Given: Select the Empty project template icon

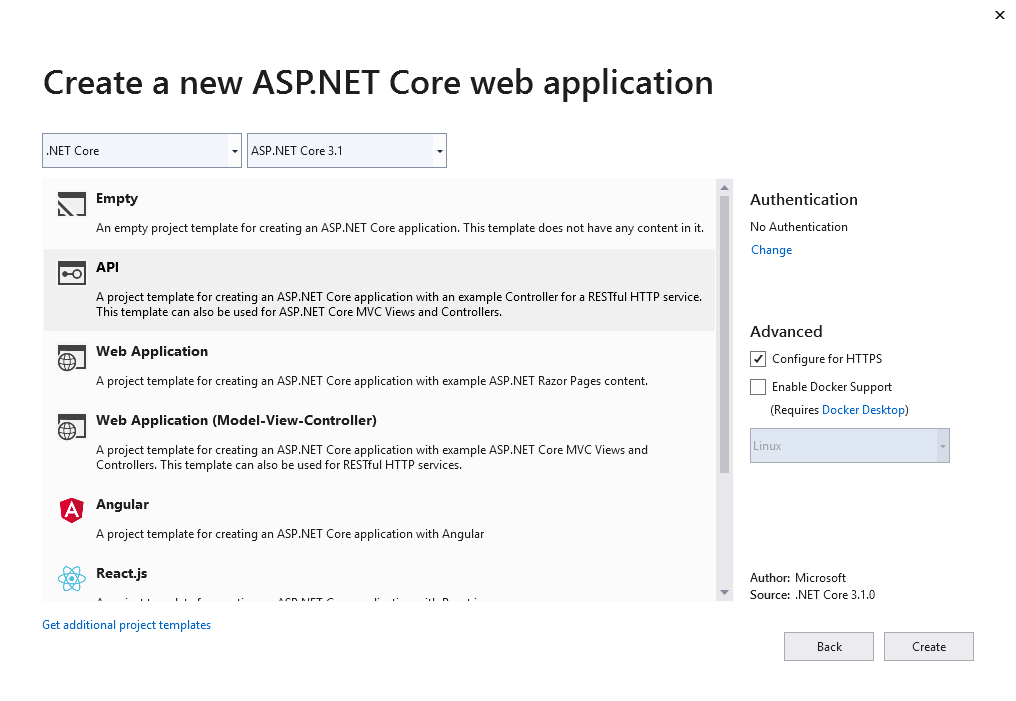Looking at the screenshot, I should (71, 204).
